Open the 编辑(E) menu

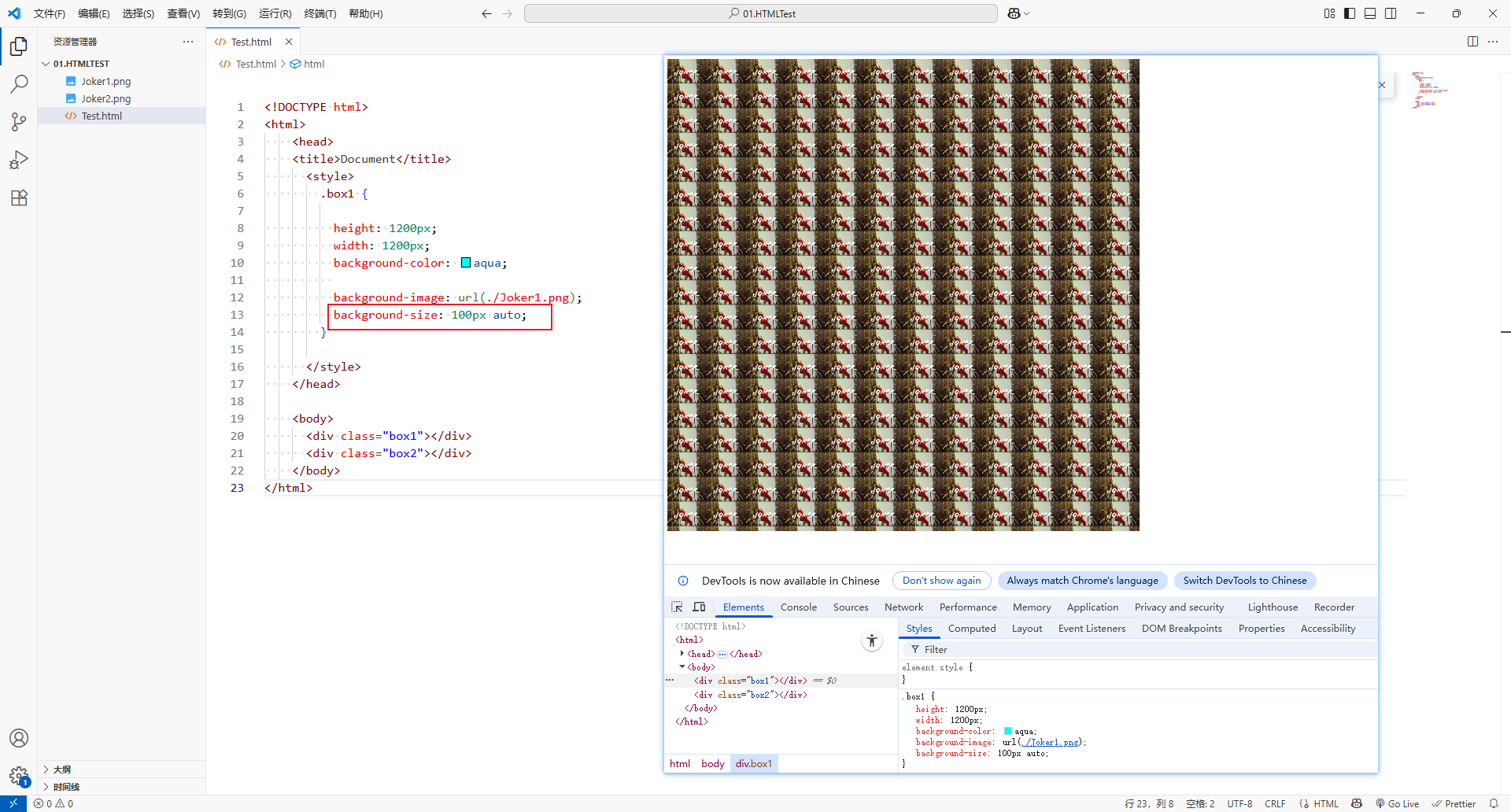pos(94,13)
